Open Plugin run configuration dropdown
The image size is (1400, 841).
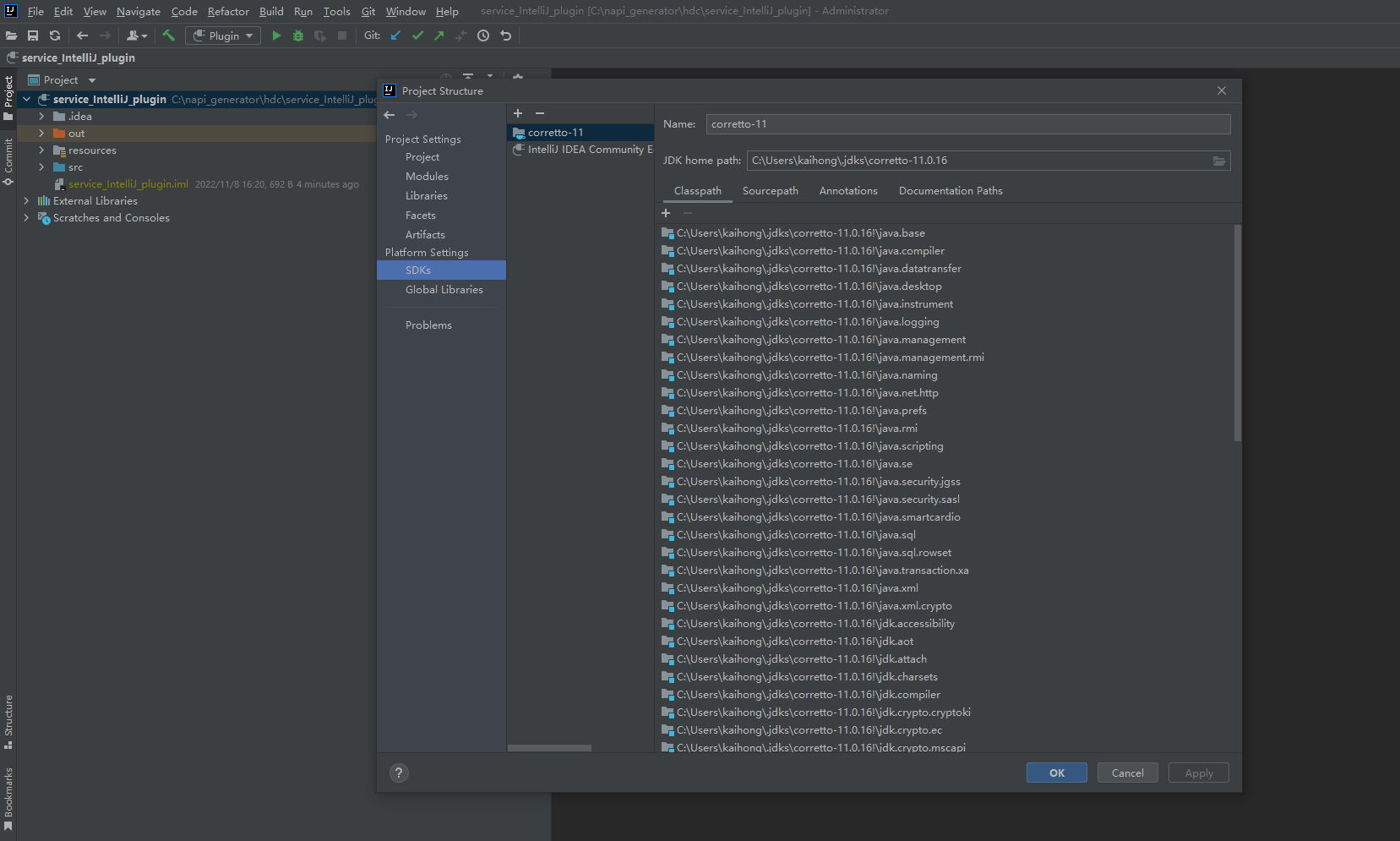tap(224, 35)
